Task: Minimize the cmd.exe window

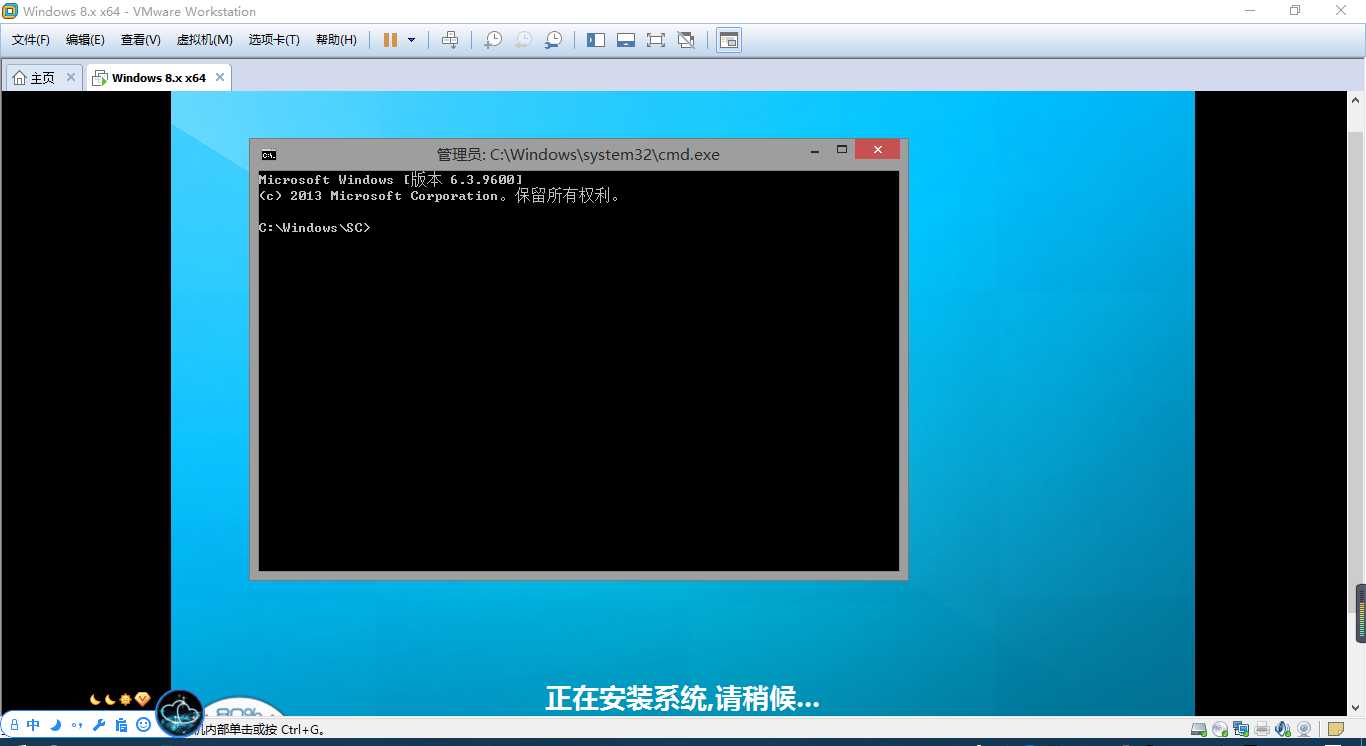Action: click(815, 150)
